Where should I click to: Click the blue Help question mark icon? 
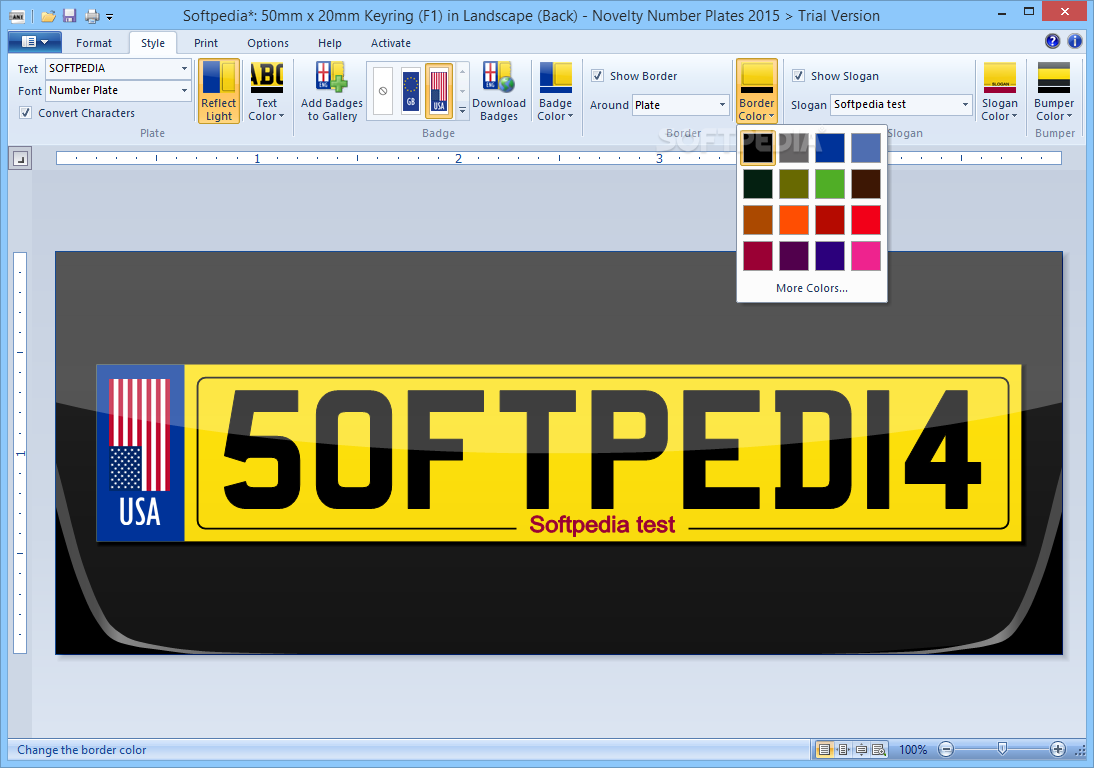coord(1052,41)
